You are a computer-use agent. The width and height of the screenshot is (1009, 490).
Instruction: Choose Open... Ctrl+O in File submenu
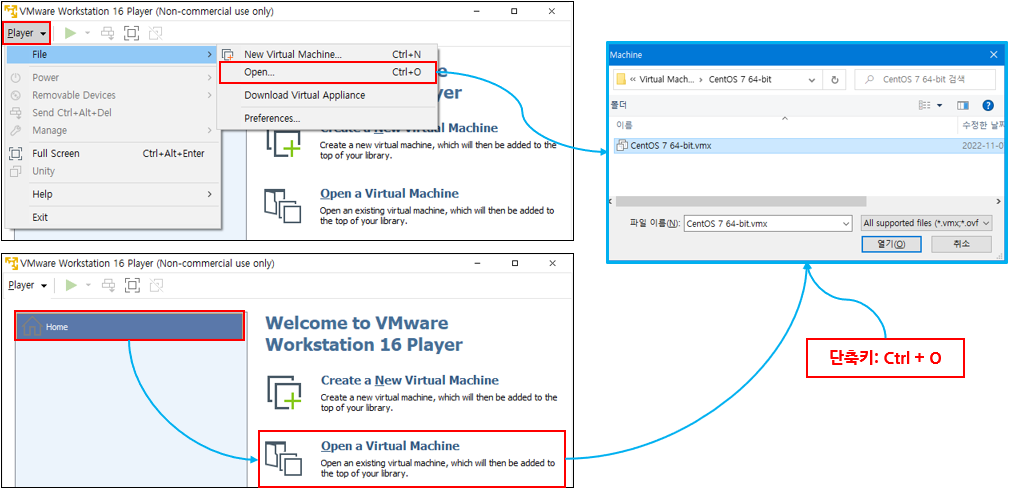point(328,73)
